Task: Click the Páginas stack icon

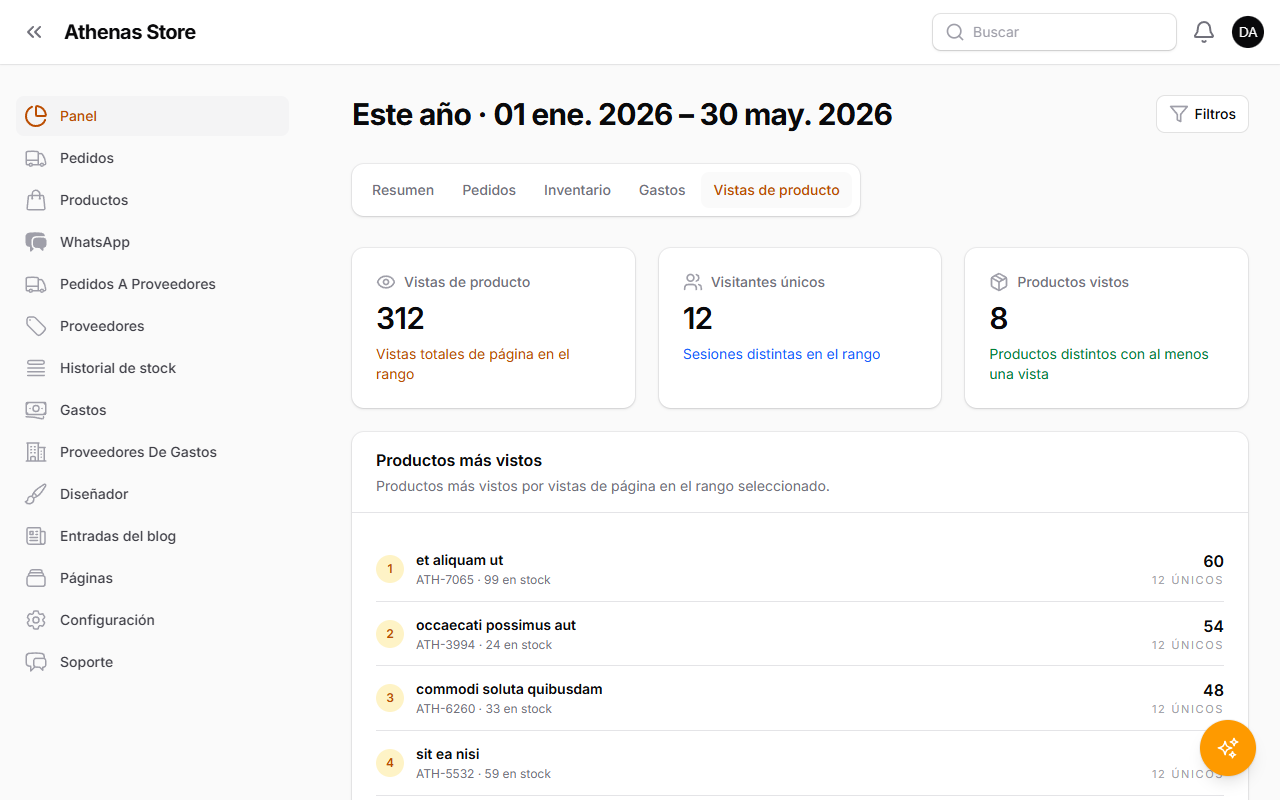Action: pyautogui.click(x=36, y=578)
